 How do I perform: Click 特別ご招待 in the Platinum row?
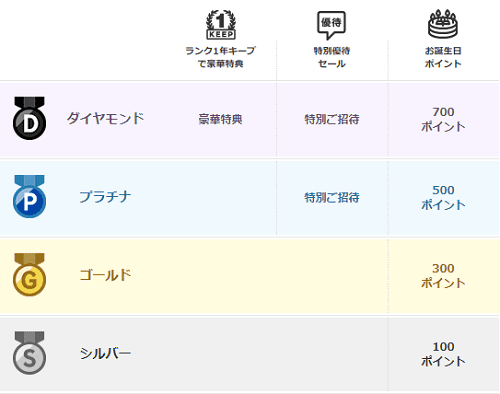(x=332, y=197)
